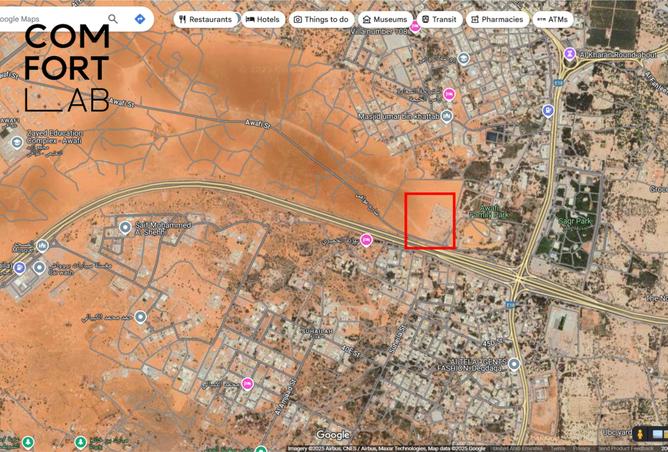Click the search magnifier icon
The height and width of the screenshot is (452, 668).
pos(114,18)
